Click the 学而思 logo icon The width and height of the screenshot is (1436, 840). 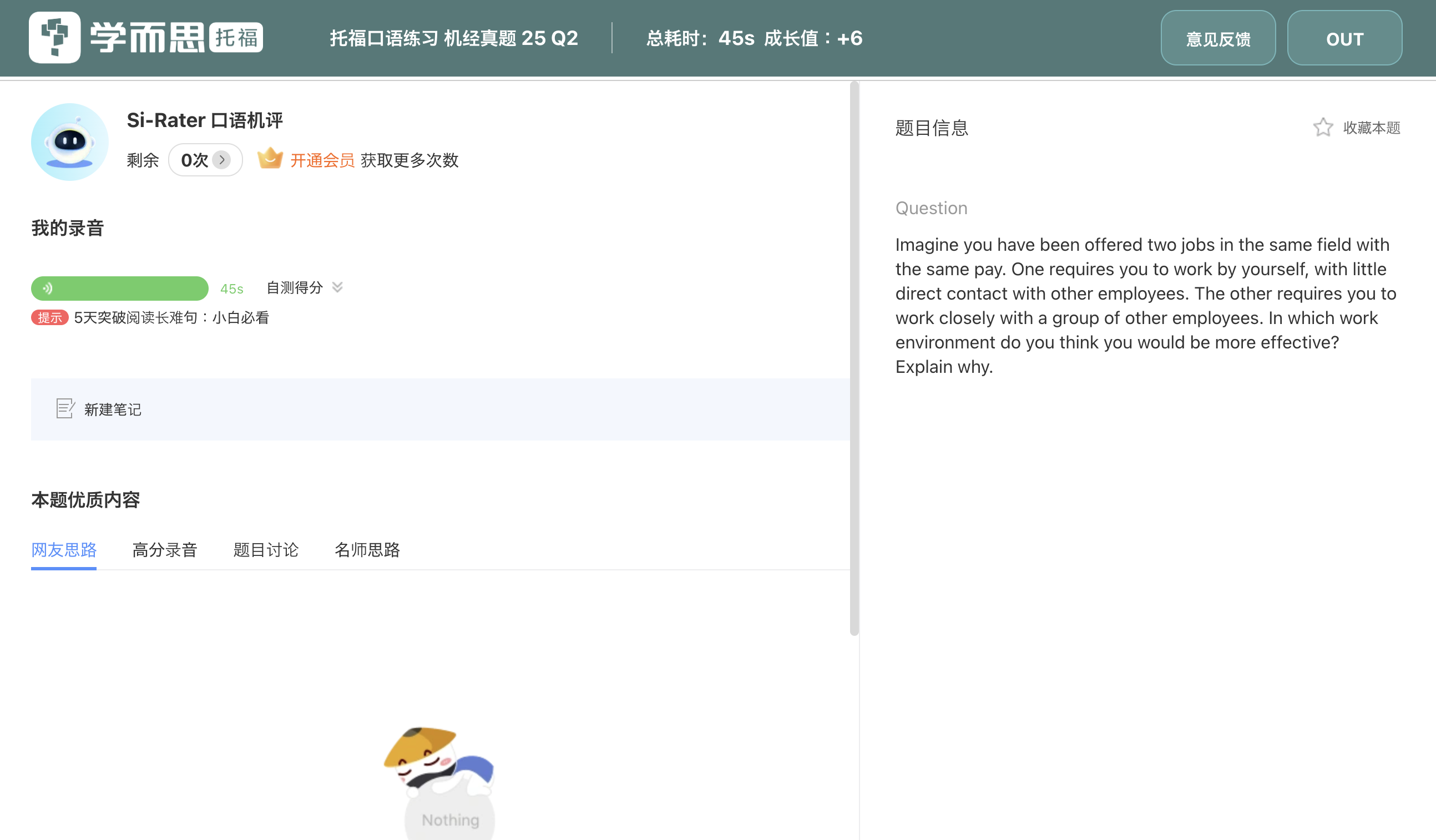(55, 38)
